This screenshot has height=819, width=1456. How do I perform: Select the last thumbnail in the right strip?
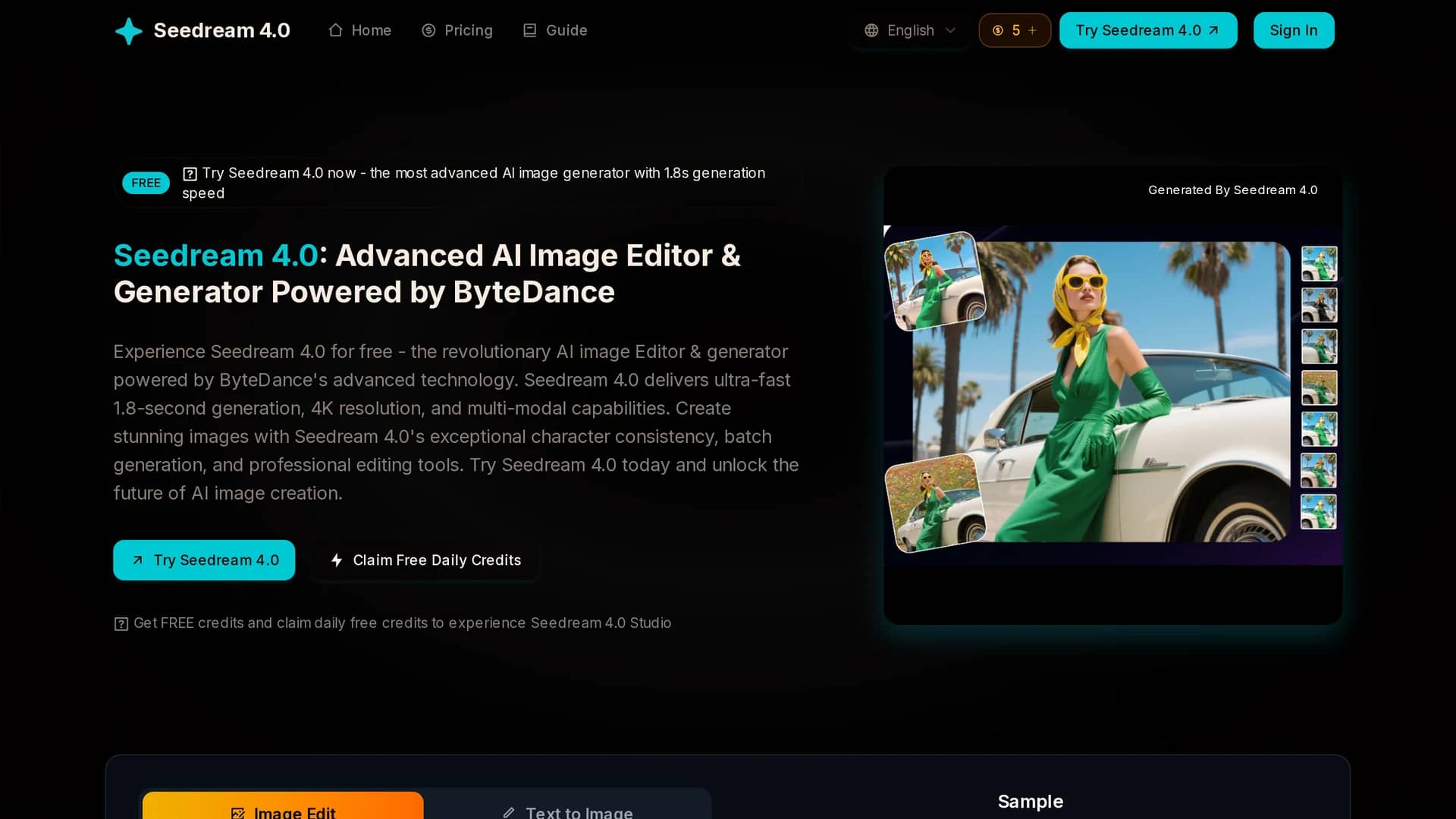pyautogui.click(x=1319, y=512)
